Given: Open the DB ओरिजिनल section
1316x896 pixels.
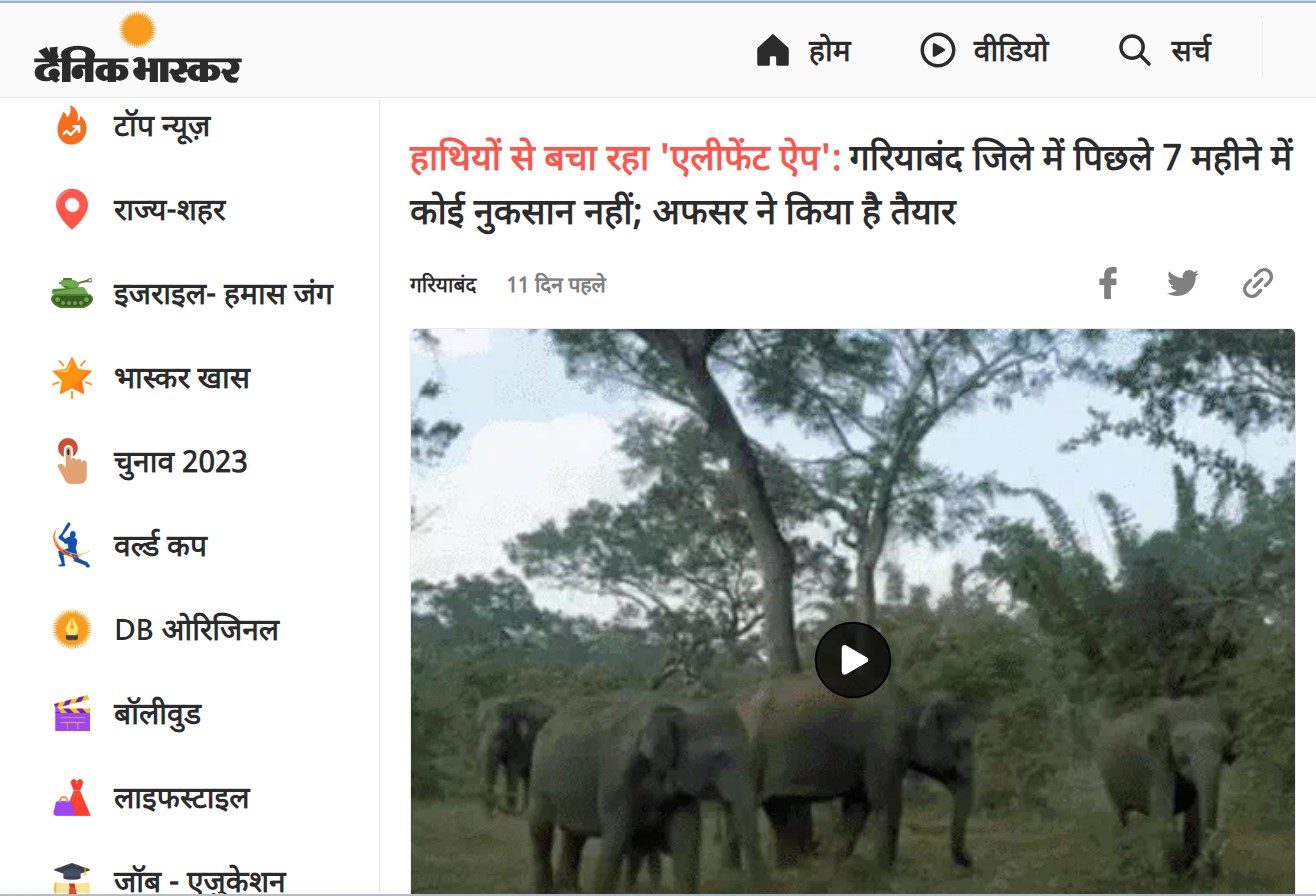Looking at the screenshot, I should (x=197, y=630).
